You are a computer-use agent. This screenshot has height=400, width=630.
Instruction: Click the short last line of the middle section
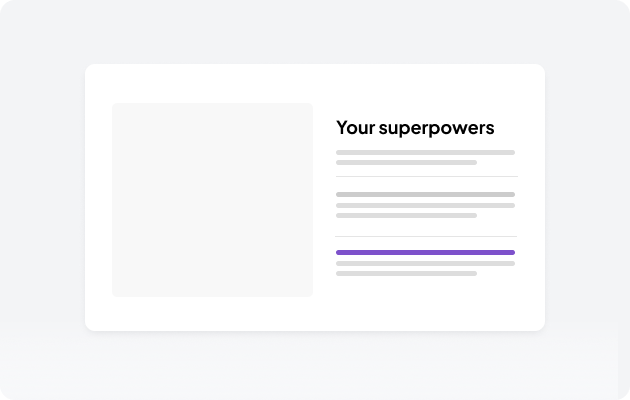point(406,215)
